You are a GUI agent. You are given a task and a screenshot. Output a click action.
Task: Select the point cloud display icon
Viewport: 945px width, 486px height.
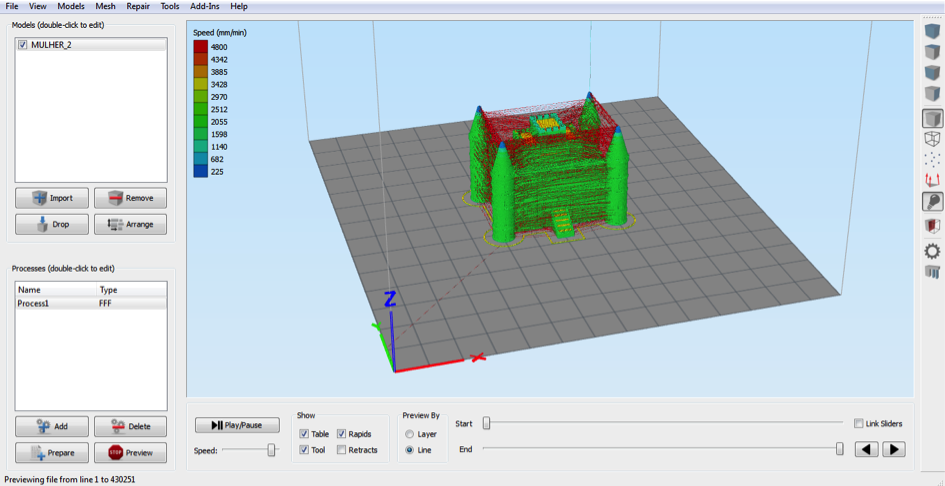(932, 159)
